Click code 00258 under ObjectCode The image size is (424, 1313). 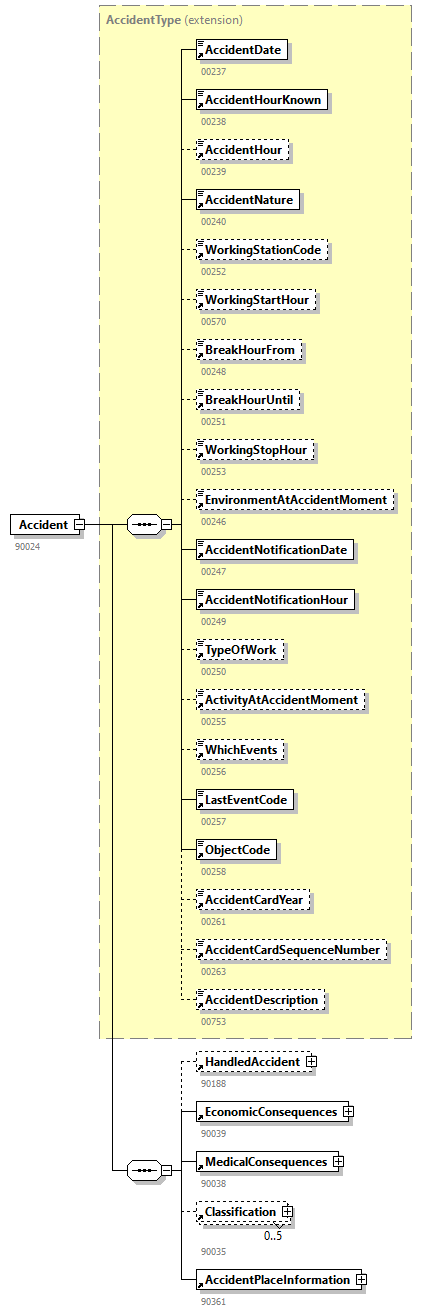pos(214,871)
